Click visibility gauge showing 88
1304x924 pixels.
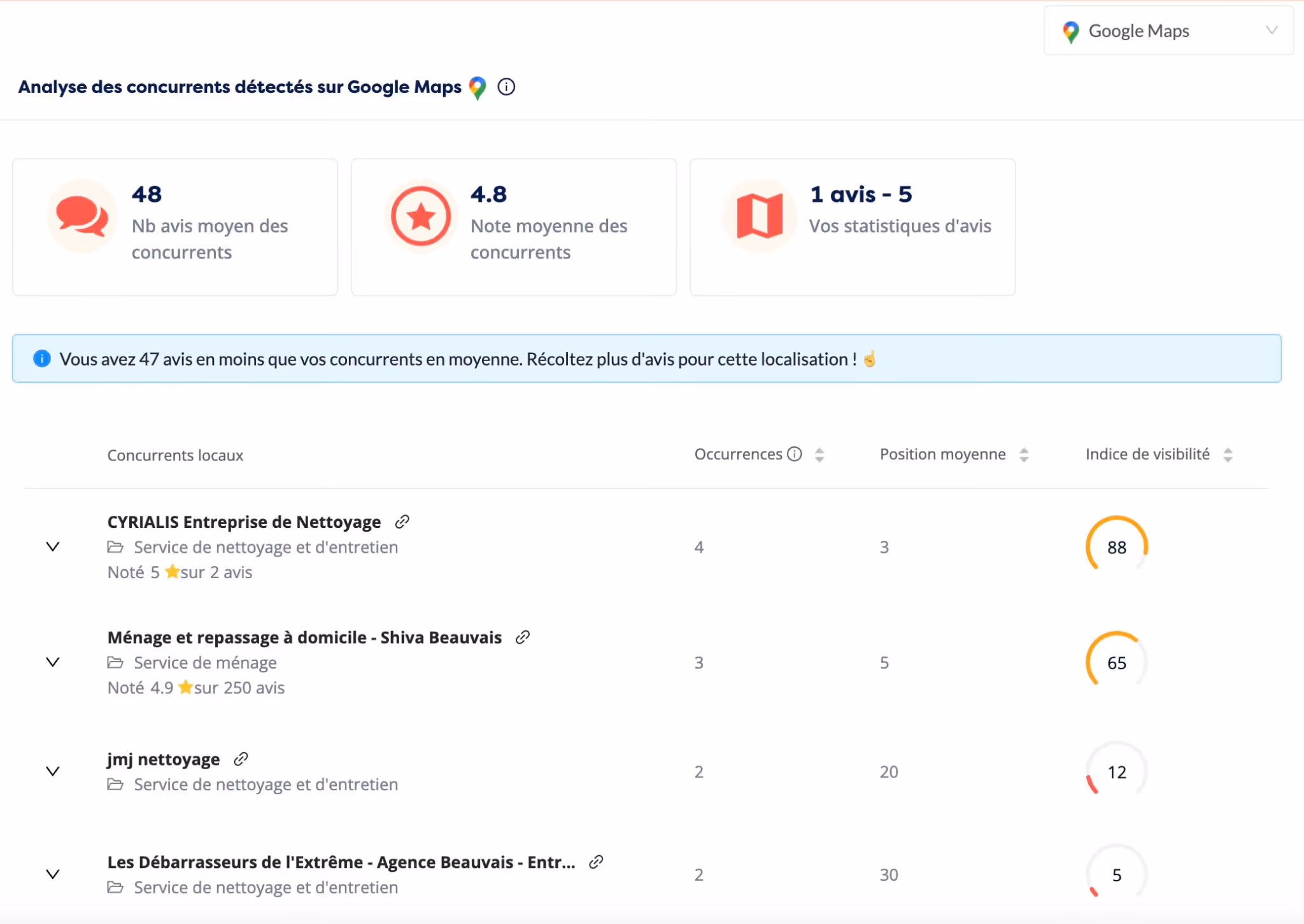pos(1117,547)
